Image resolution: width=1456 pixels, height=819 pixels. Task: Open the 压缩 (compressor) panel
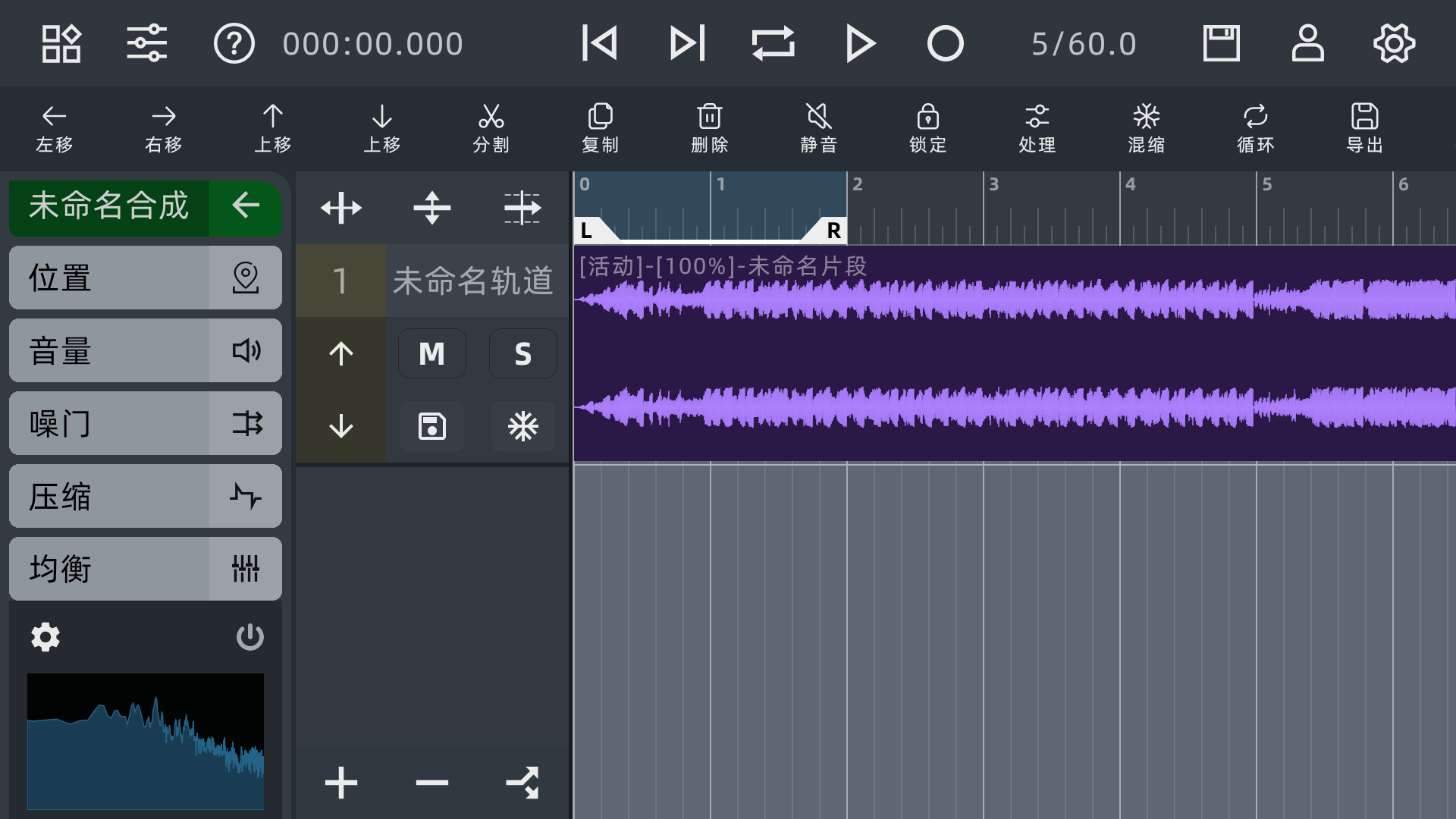coord(144,496)
